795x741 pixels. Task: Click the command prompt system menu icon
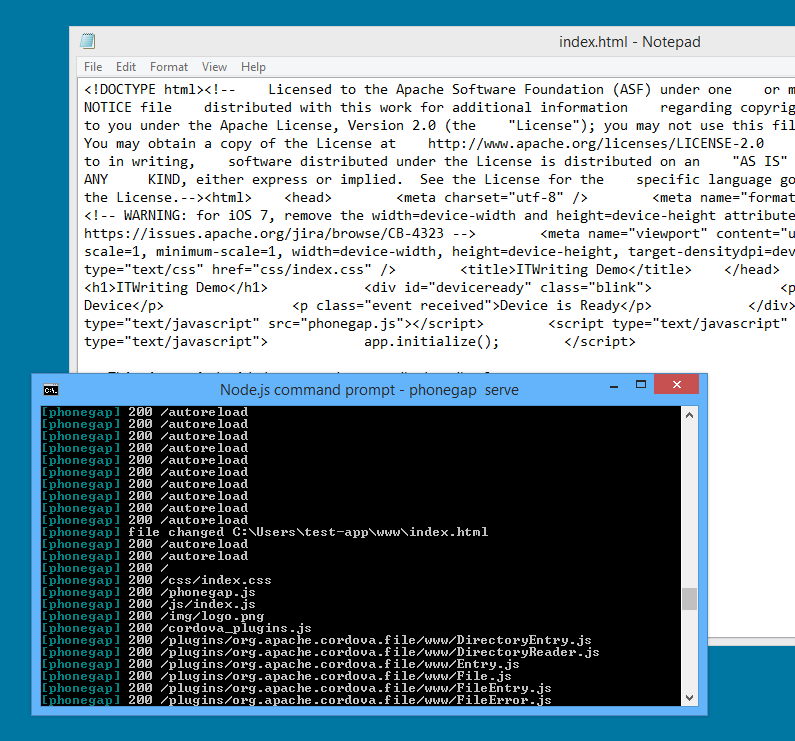point(51,390)
